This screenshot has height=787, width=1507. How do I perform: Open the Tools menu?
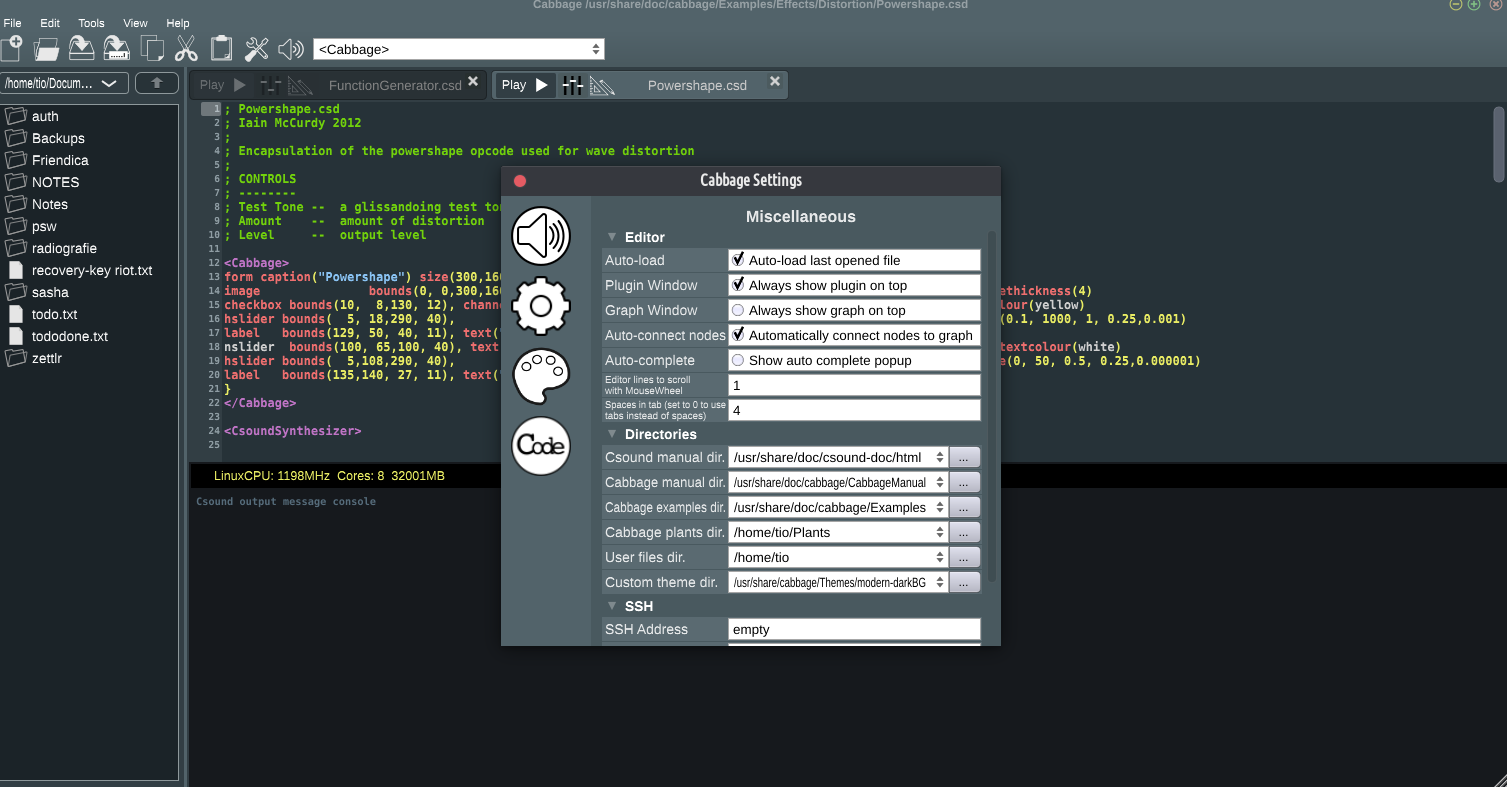pos(91,23)
